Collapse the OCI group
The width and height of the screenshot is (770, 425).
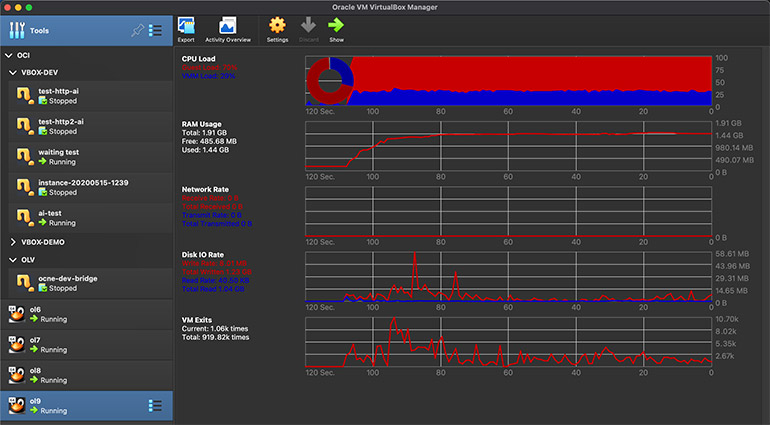(x=8, y=56)
